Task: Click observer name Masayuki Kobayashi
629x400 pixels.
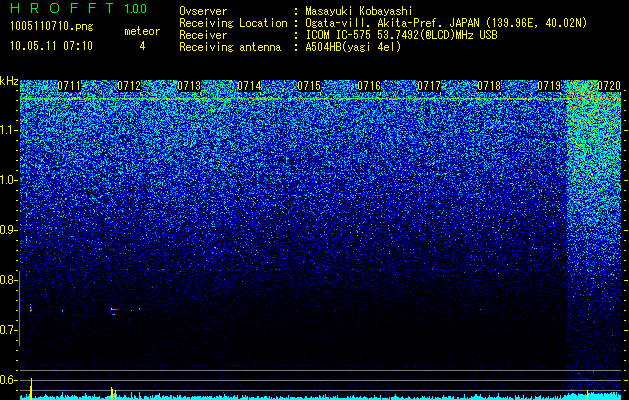Action: point(359,11)
